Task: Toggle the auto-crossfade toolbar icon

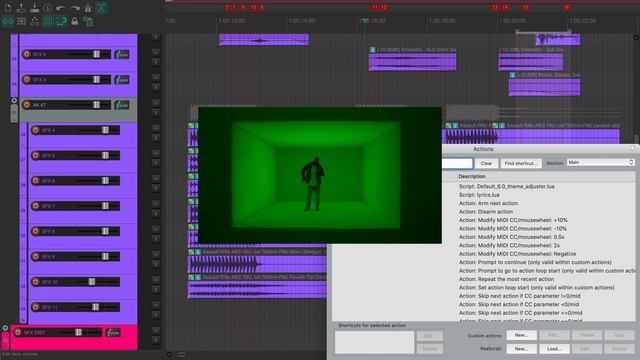Action: 101,8
